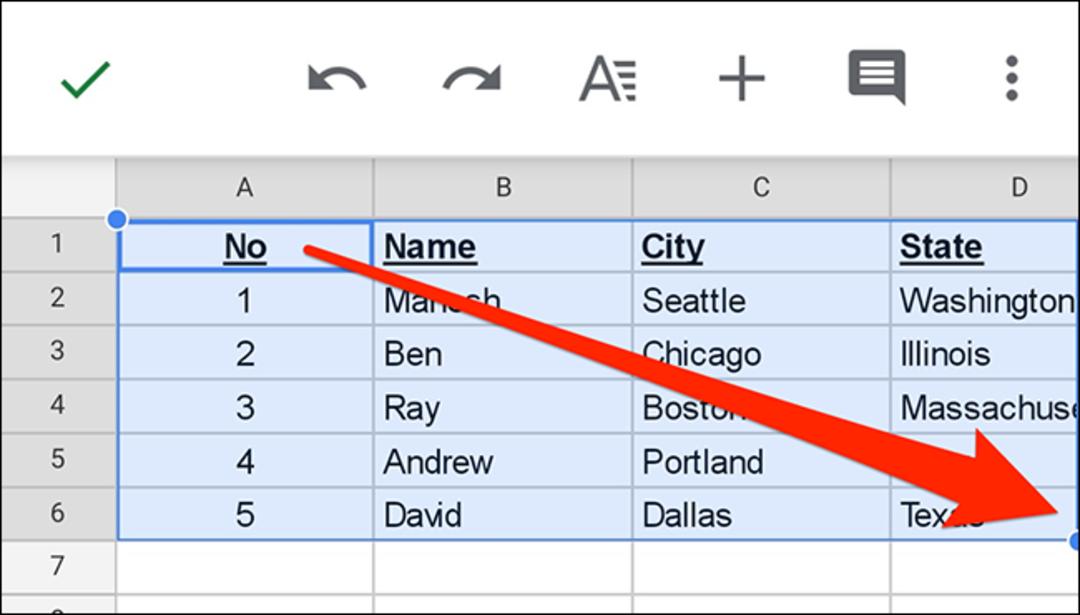Select column B header
This screenshot has width=1080, height=615.
(503, 187)
